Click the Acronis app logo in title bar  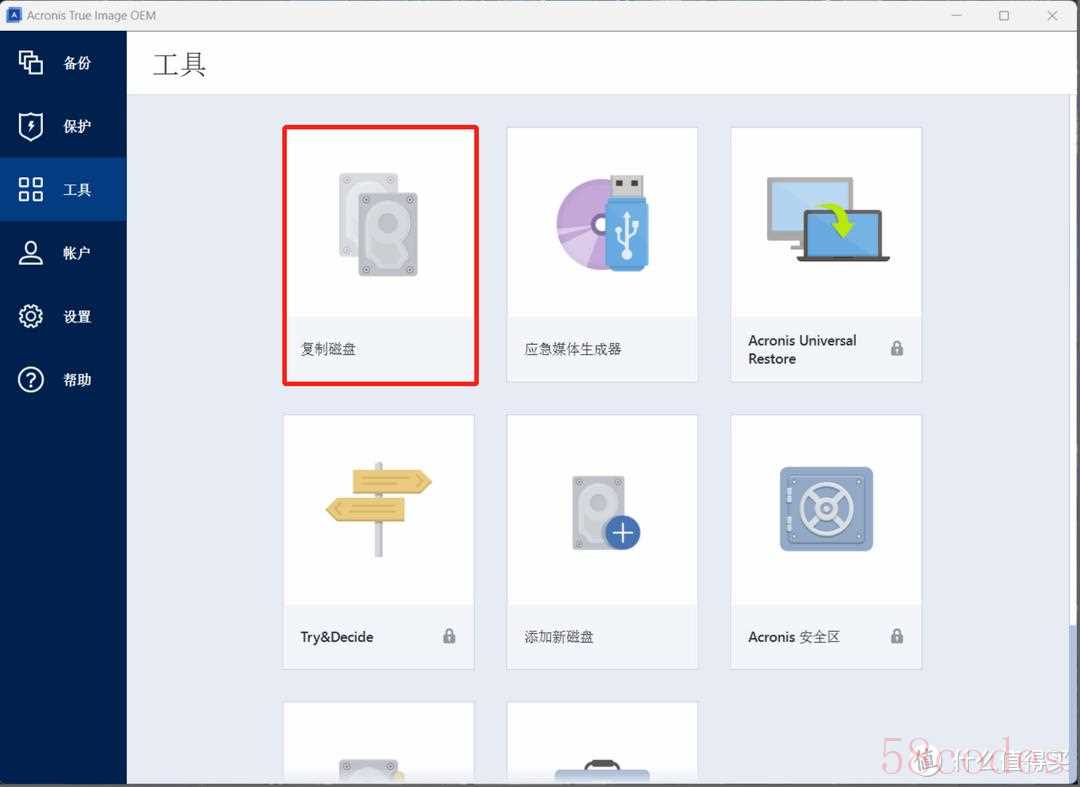point(13,15)
